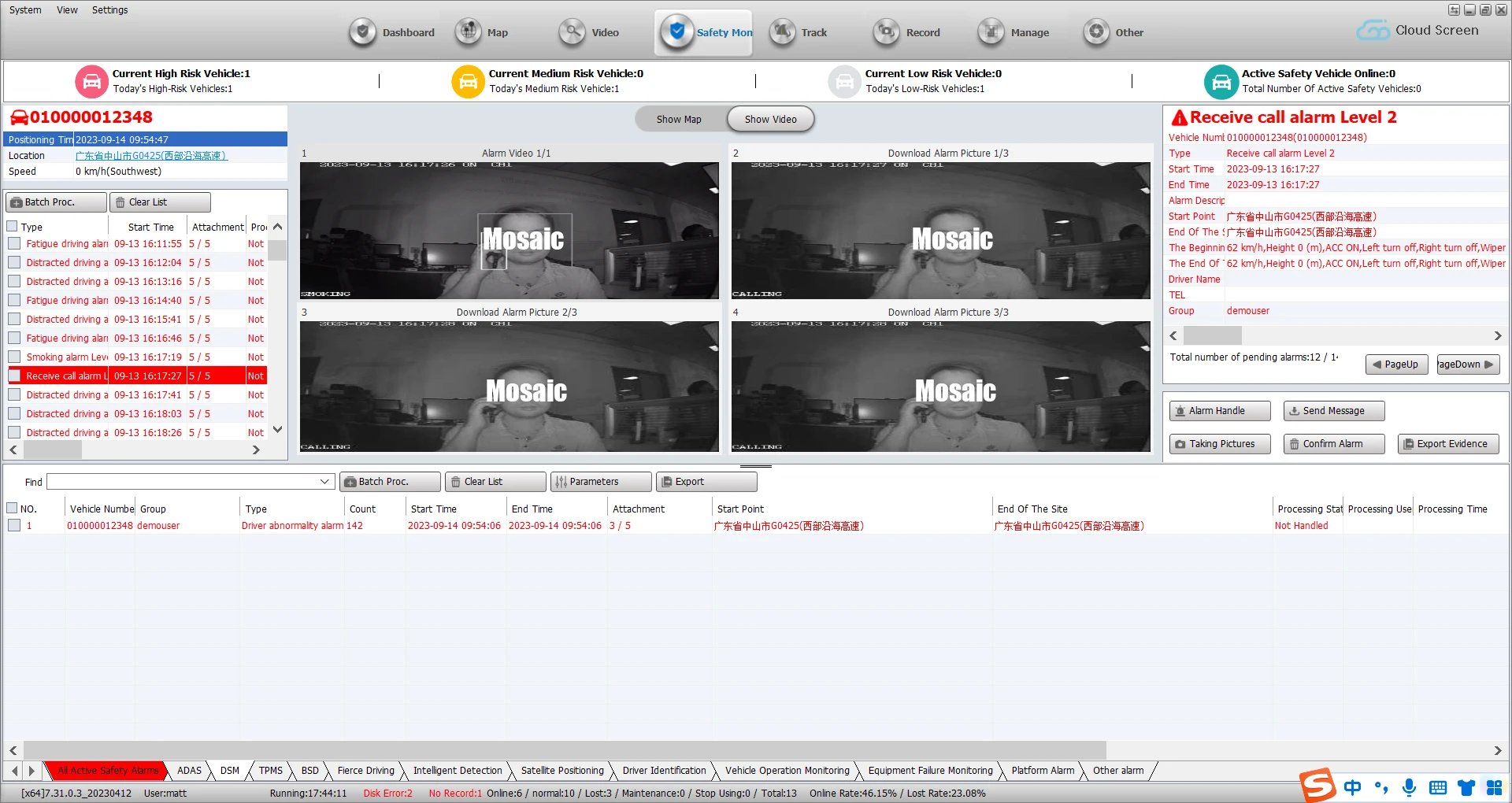Switch to the DSM tab
This screenshot has height=803, width=1512.
point(230,771)
